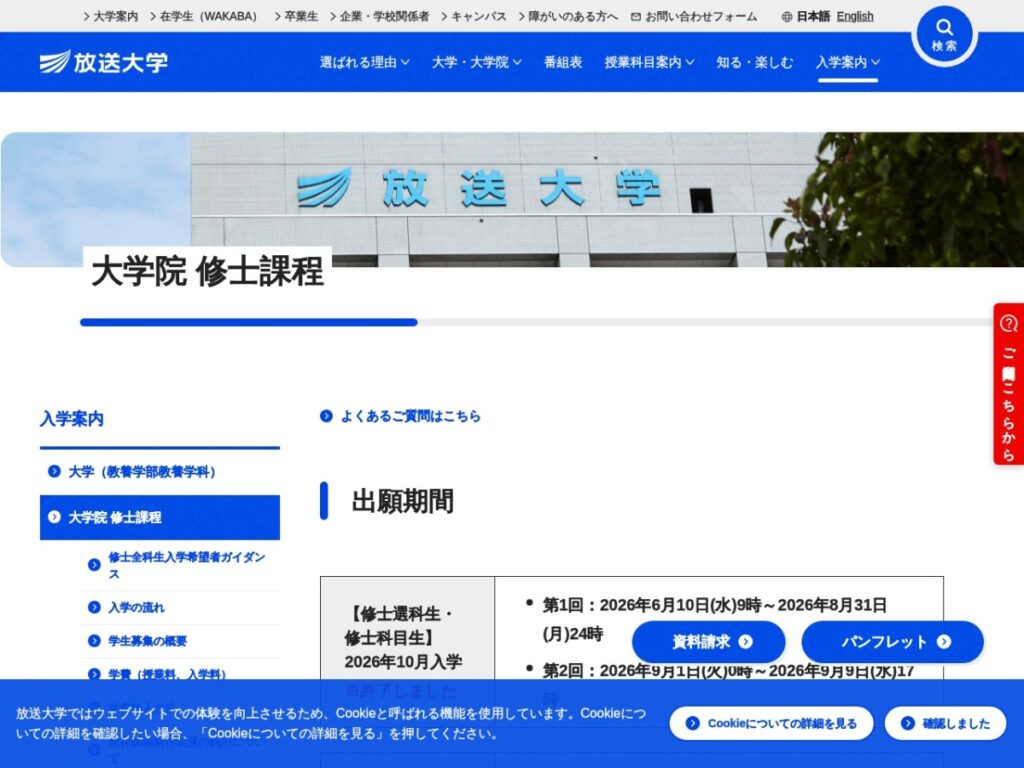Click the arrow icon next to 入学の流れ
1024x768 pixels.
[94, 607]
